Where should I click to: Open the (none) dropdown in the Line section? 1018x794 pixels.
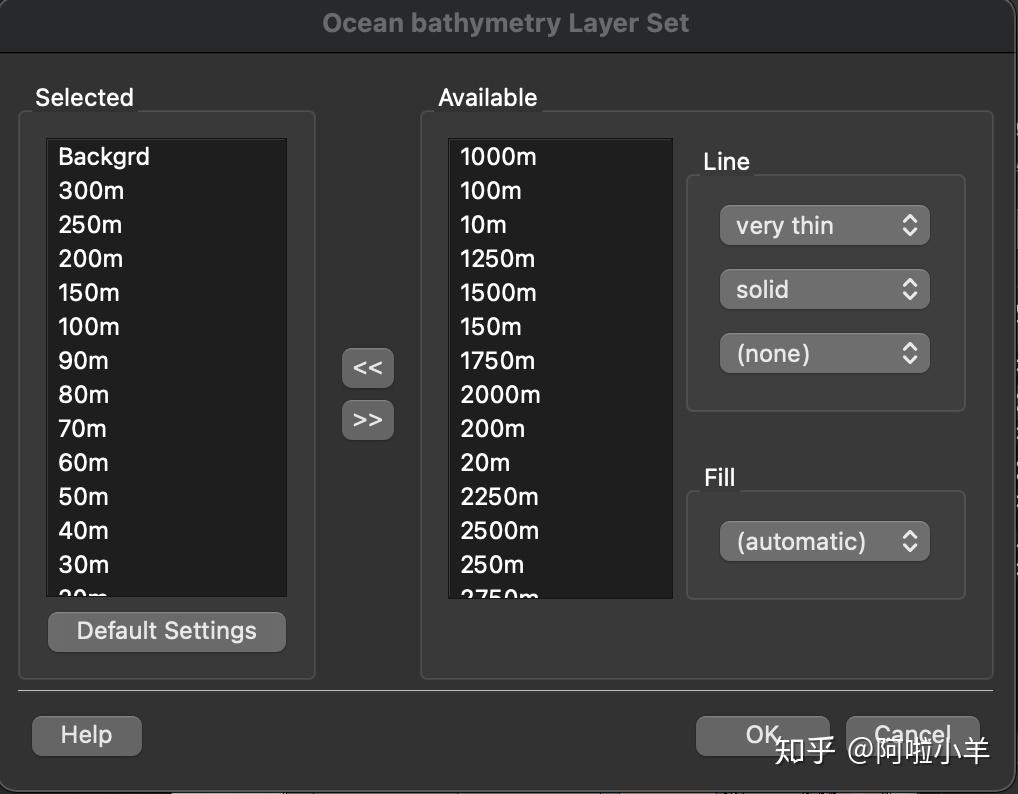point(823,353)
